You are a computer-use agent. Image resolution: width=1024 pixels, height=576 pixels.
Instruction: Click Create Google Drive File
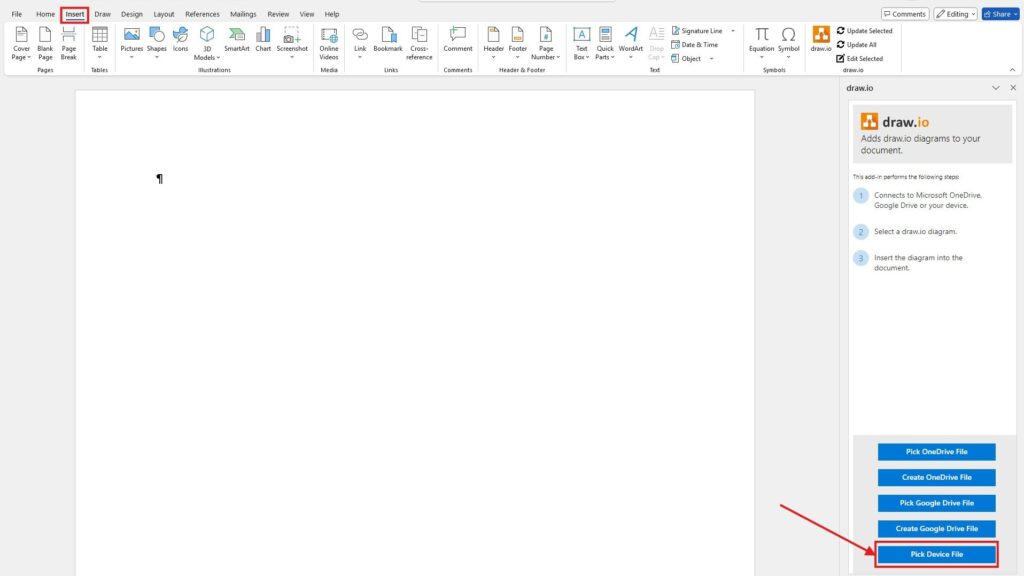(x=935, y=528)
